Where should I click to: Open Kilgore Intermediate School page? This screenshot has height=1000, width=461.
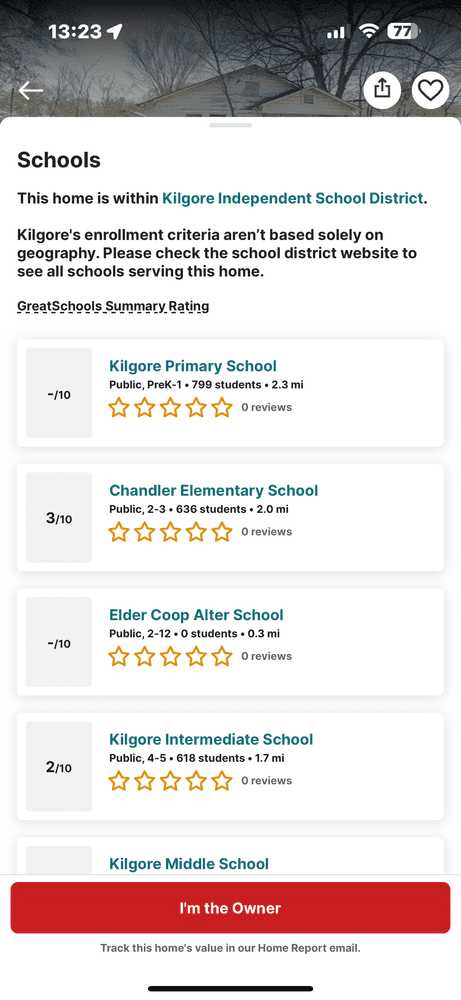click(211, 739)
